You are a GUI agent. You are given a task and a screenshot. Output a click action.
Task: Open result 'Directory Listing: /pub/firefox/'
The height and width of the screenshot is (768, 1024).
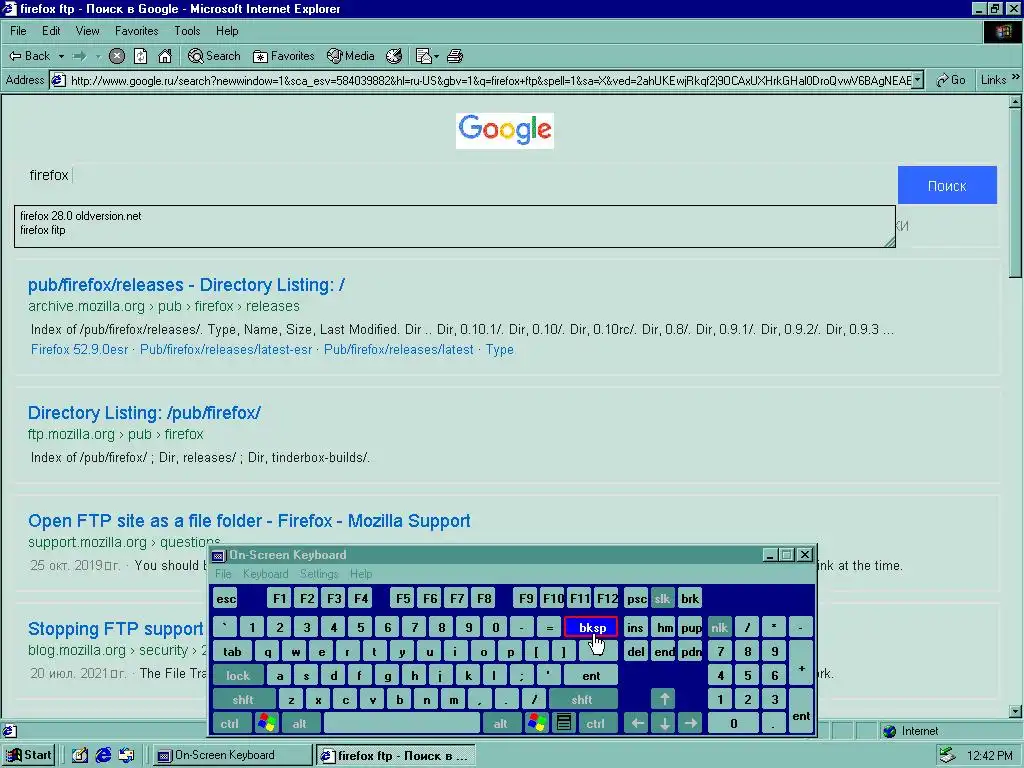point(144,413)
